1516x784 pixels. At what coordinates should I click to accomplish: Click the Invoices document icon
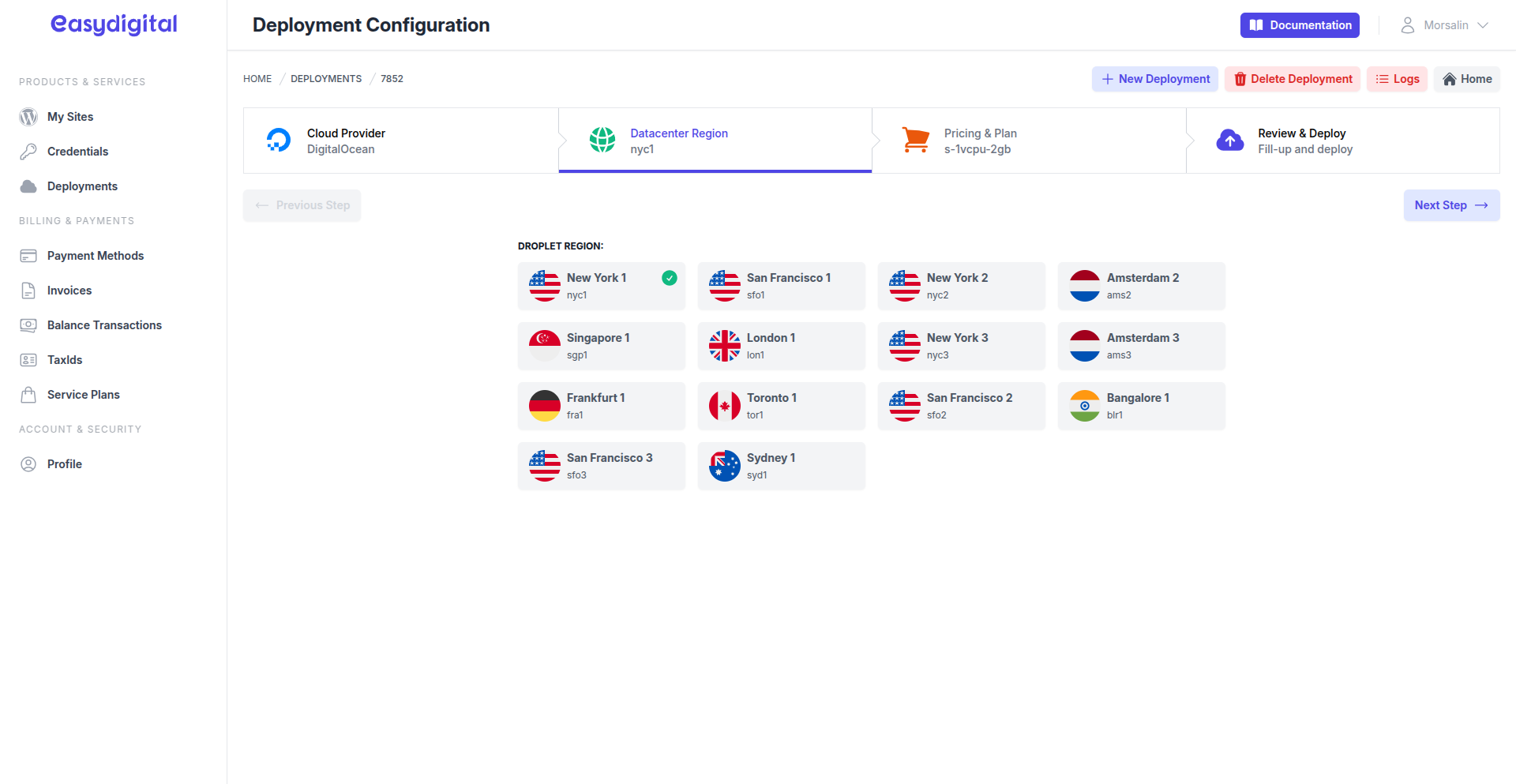(28, 291)
